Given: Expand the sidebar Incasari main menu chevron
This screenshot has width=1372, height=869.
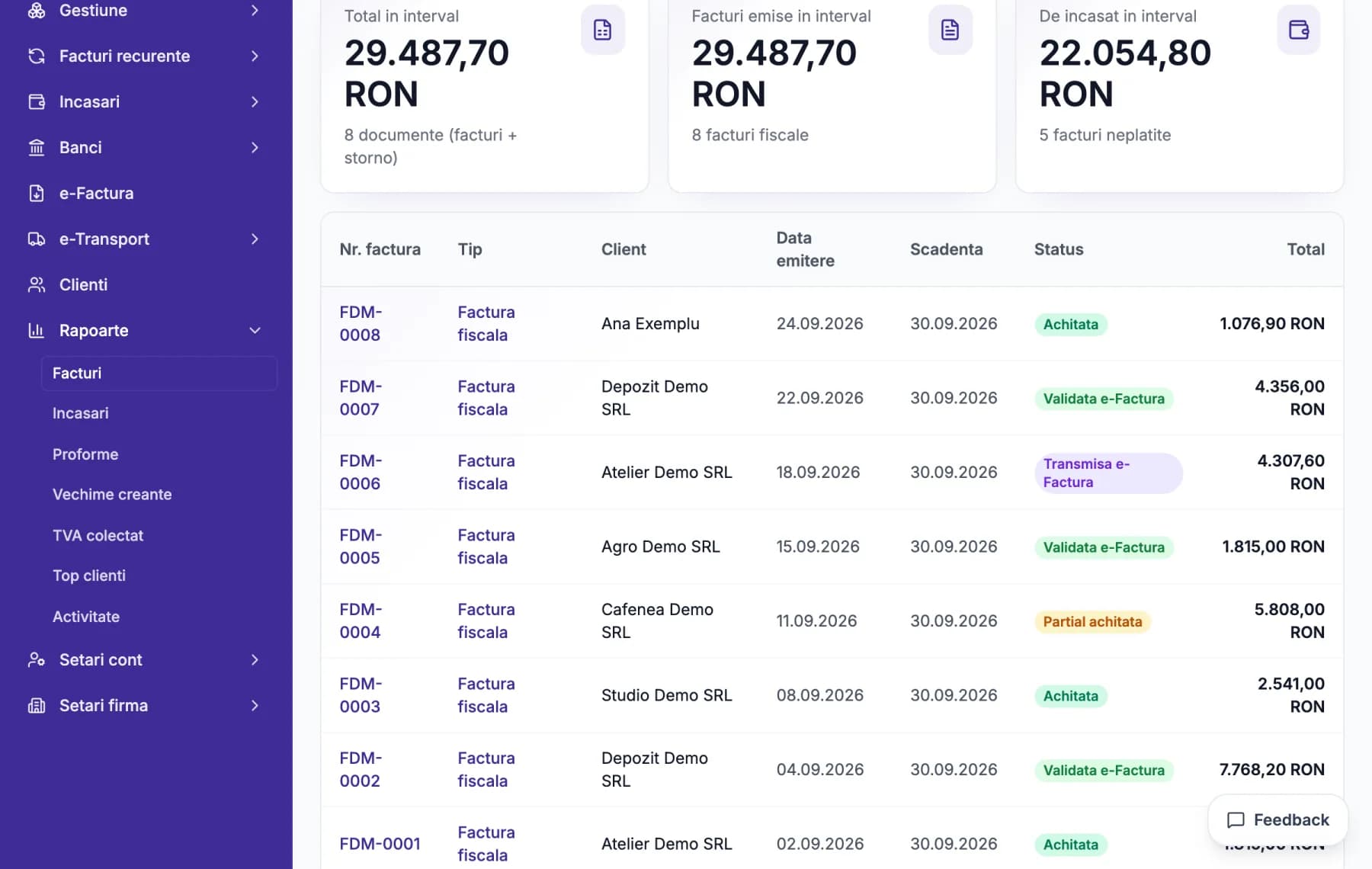Looking at the screenshot, I should pos(255,101).
